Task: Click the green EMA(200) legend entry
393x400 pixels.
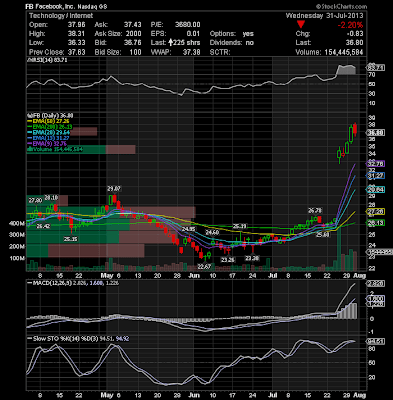Action: click(50, 127)
